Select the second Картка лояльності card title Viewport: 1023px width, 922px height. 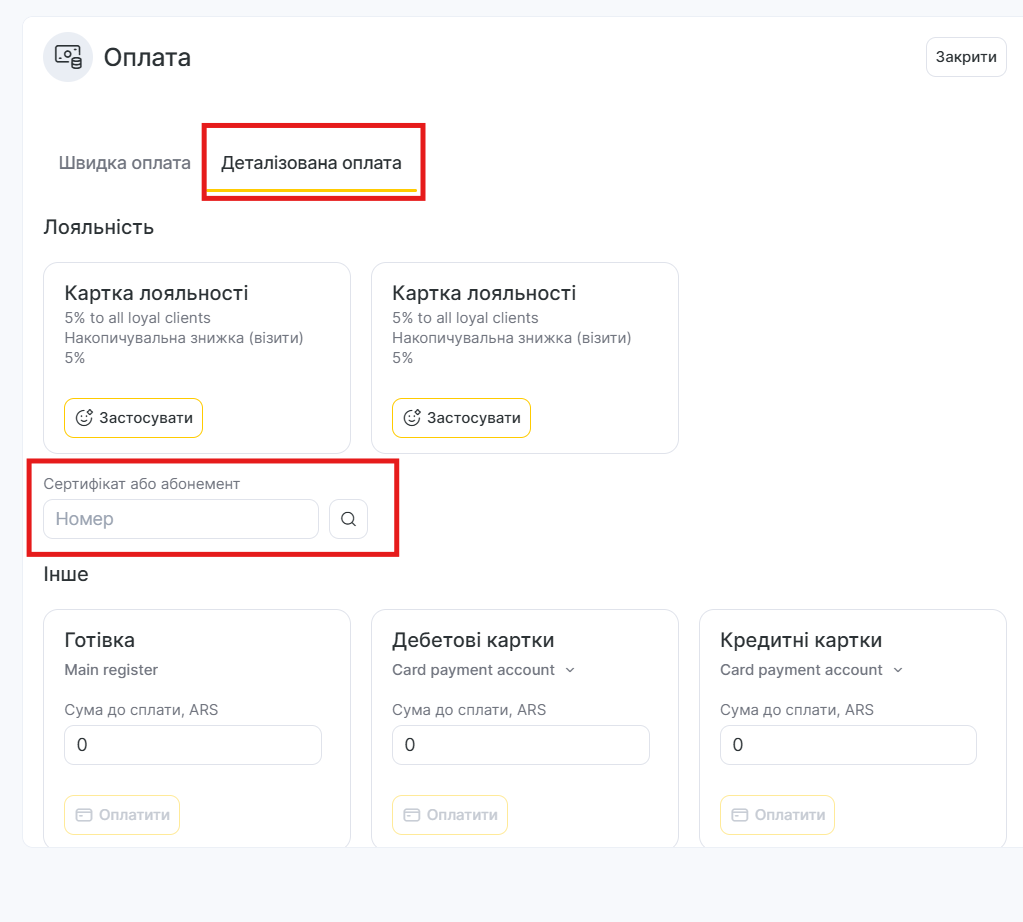coord(484,293)
